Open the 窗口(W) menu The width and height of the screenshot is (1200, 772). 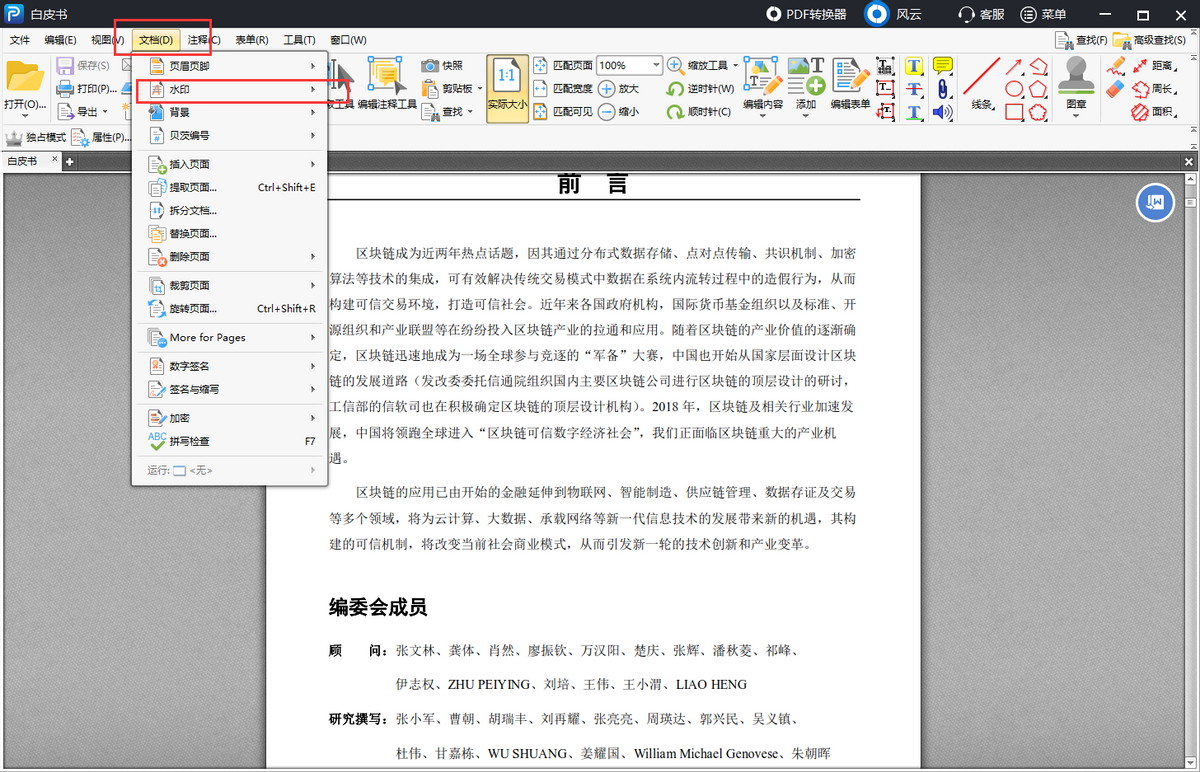click(x=348, y=40)
